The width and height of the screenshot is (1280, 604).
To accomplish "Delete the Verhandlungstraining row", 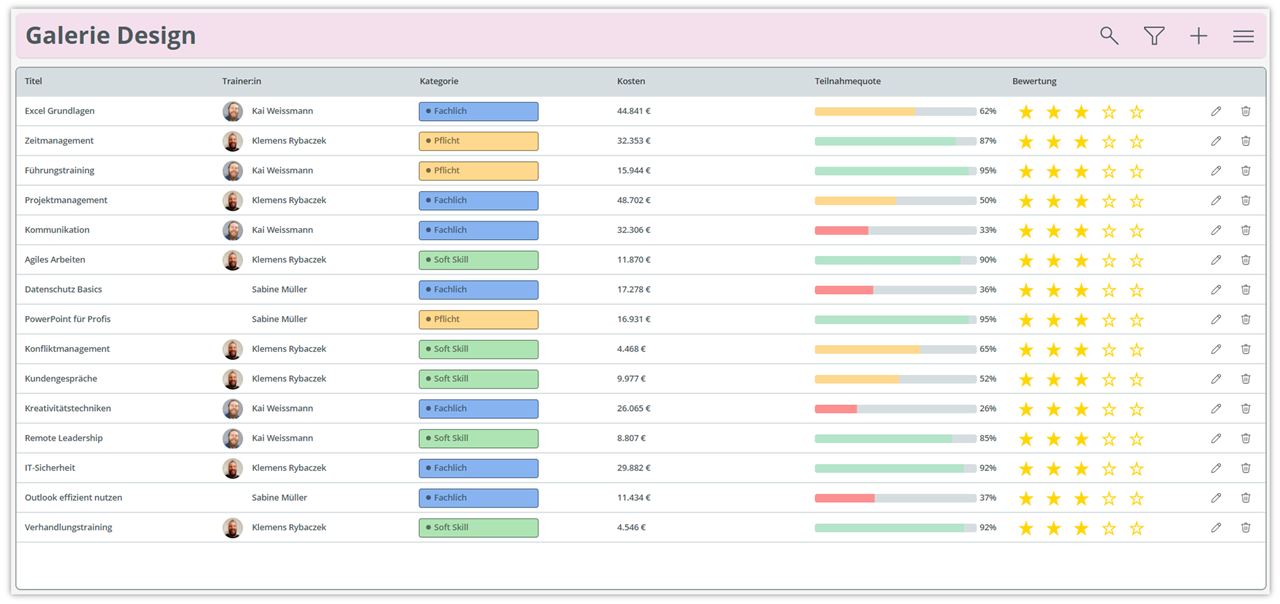I will [1246, 528].
